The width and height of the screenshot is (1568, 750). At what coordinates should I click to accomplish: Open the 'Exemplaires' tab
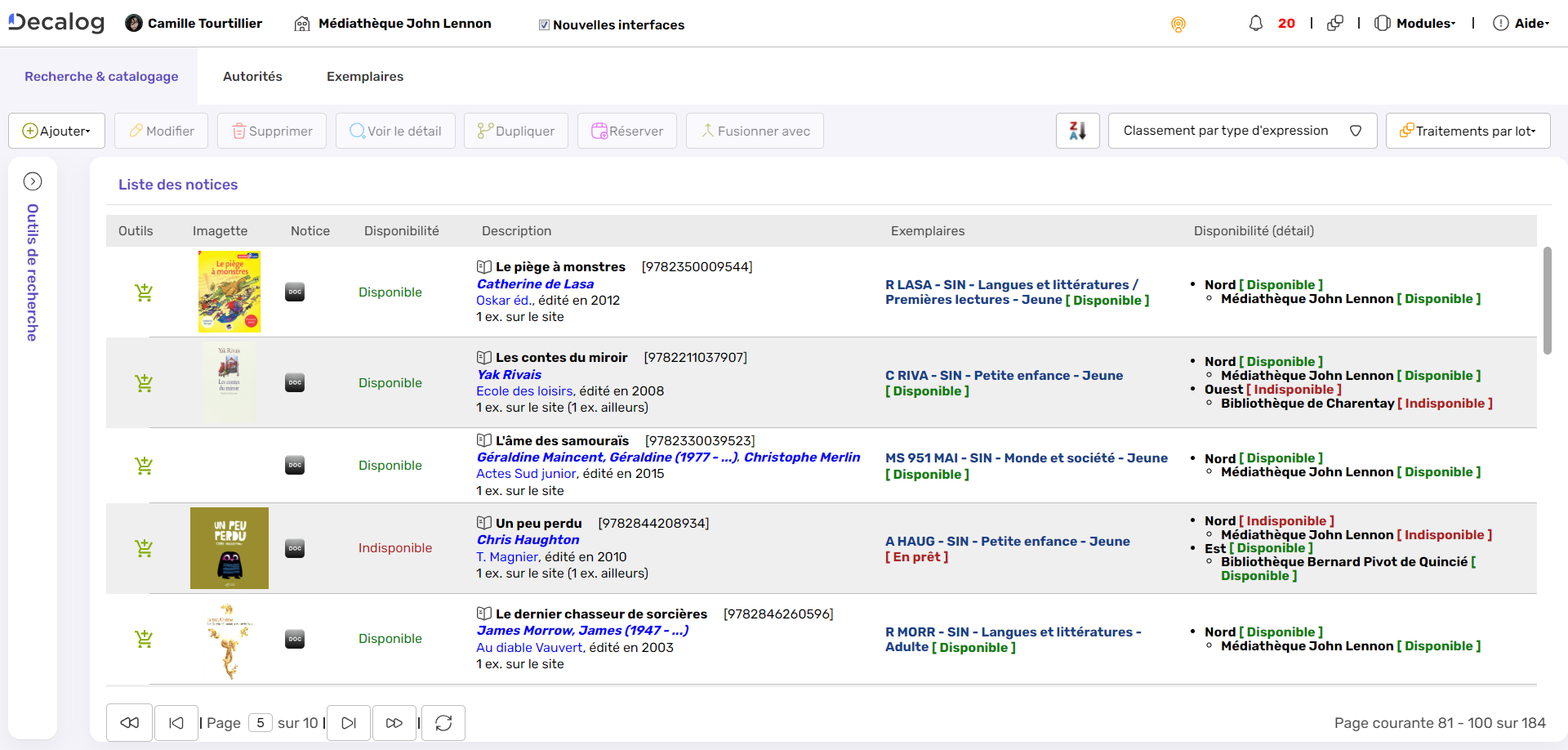click(364, 76)
